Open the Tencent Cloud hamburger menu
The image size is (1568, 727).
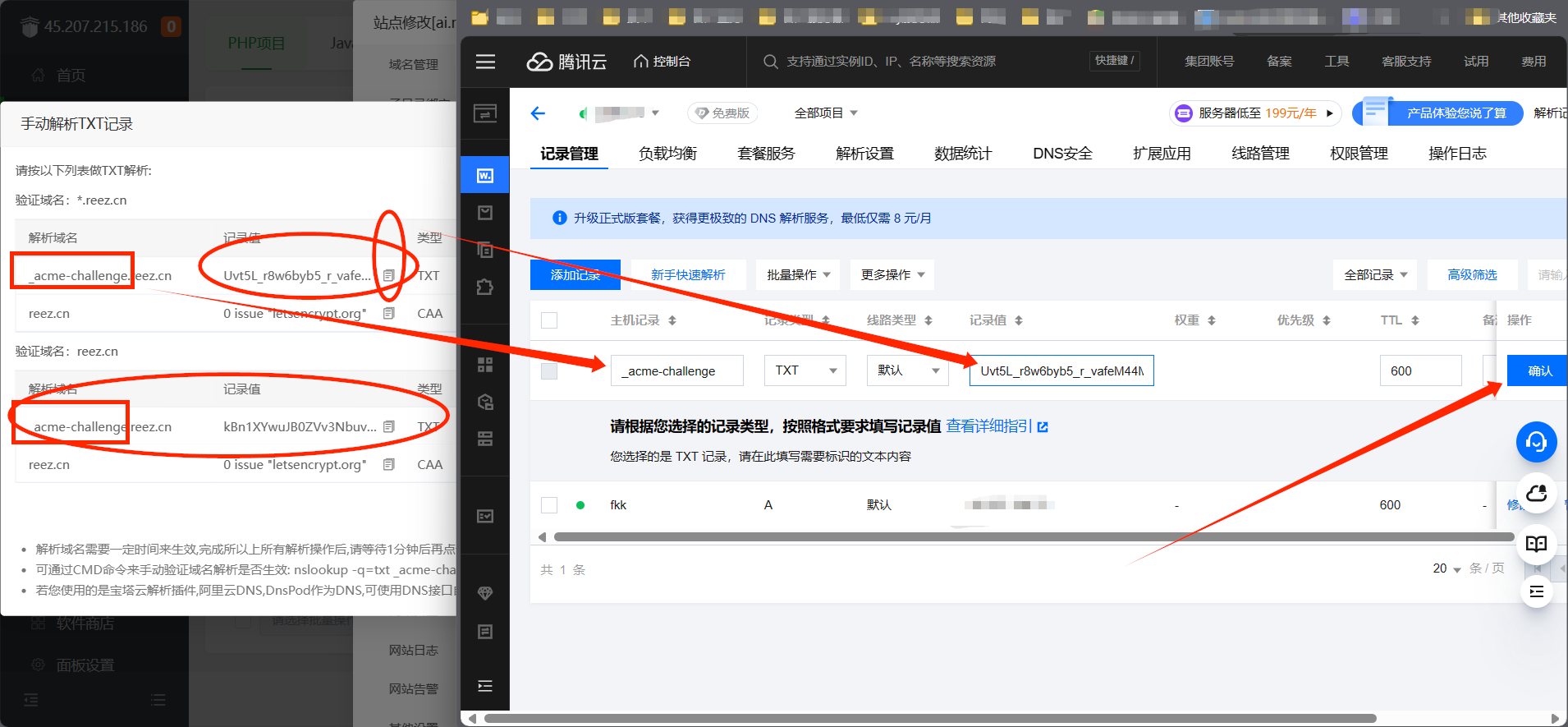tap(485, 62)
